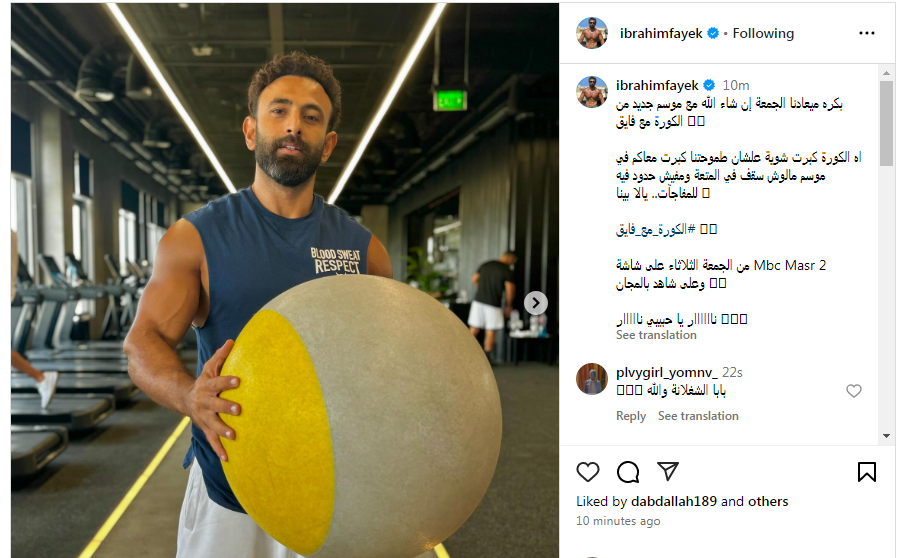Toggle the Following button in the header
Screen dimensions: 909x558
point(763,34)
